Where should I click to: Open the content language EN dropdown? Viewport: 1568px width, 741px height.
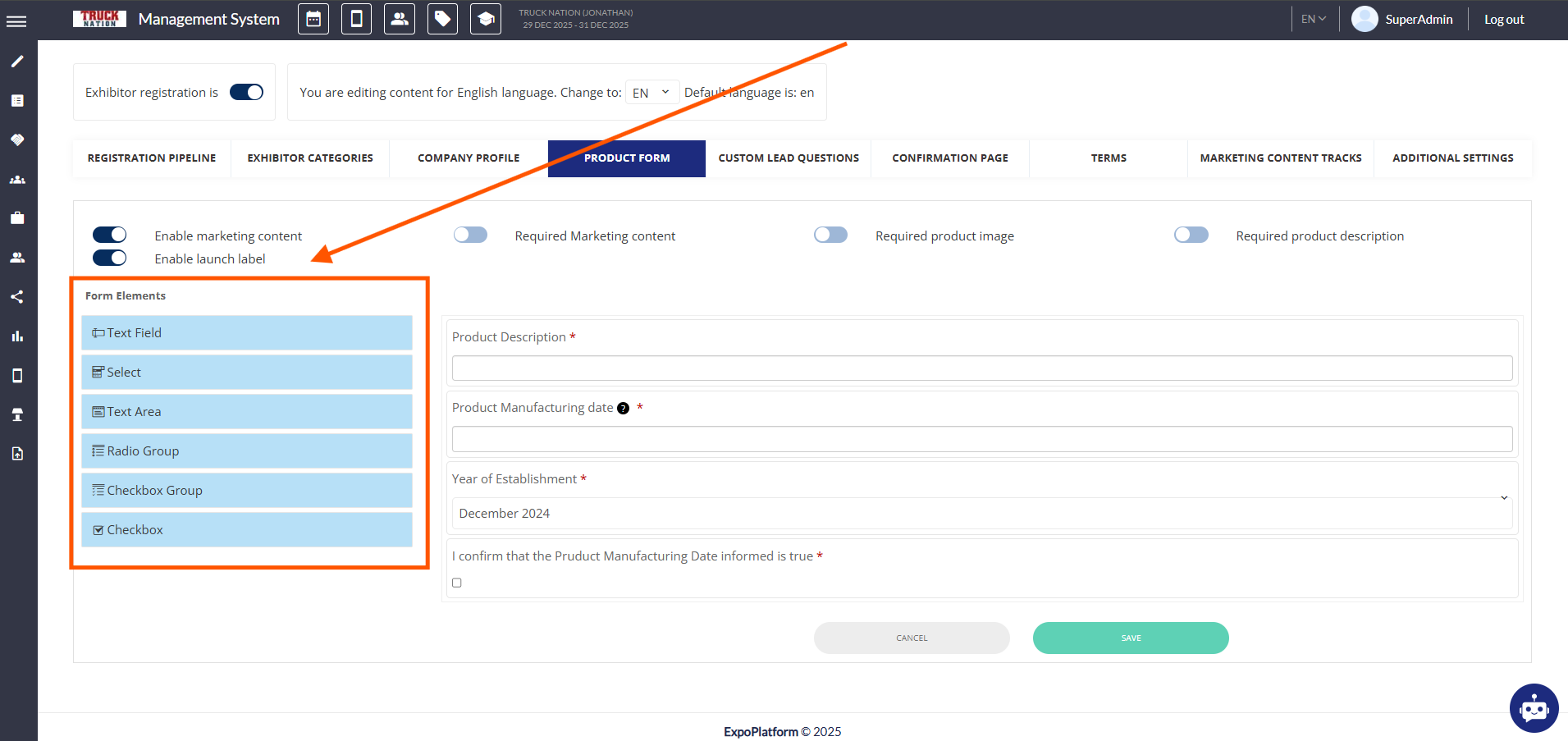coord(651,93)
